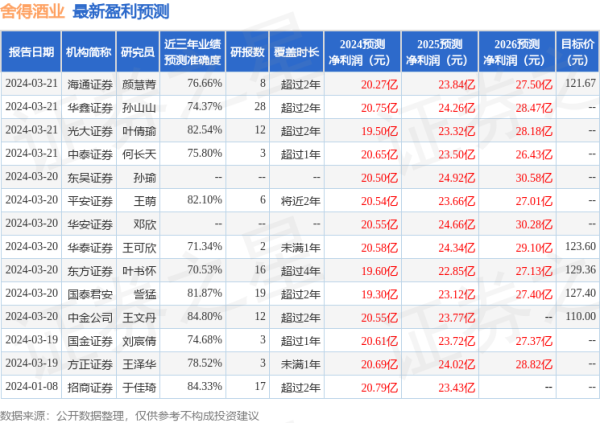
Task: Click 2025 profit forecast 22.85亿
Action: [457, 271]
